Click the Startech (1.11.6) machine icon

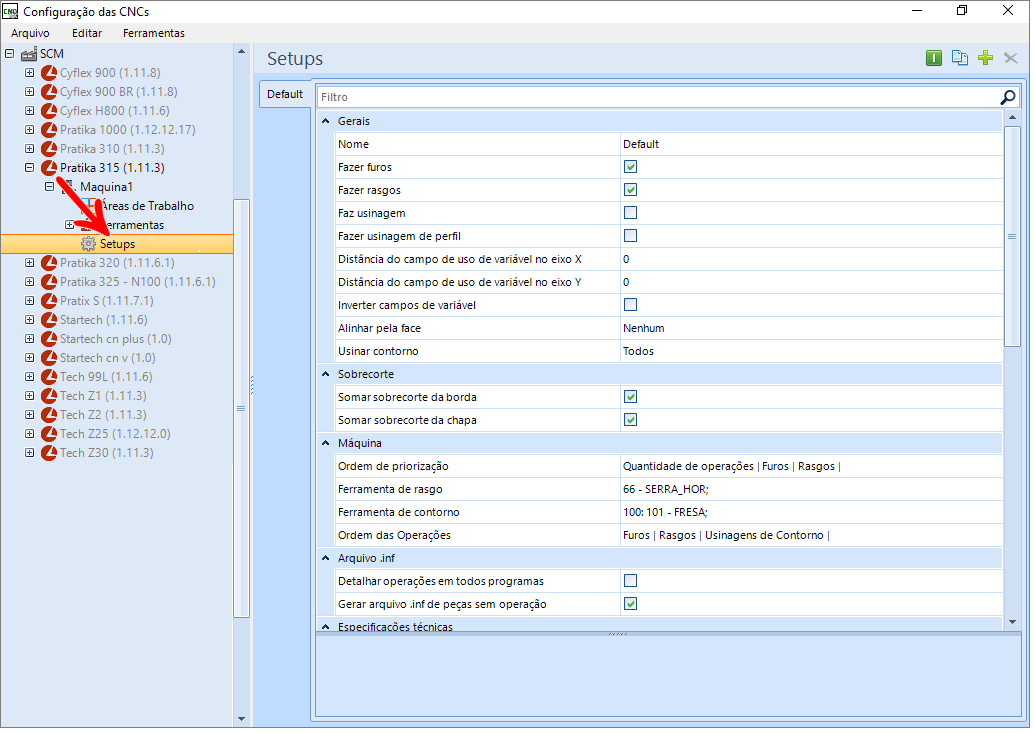point(49,321)
